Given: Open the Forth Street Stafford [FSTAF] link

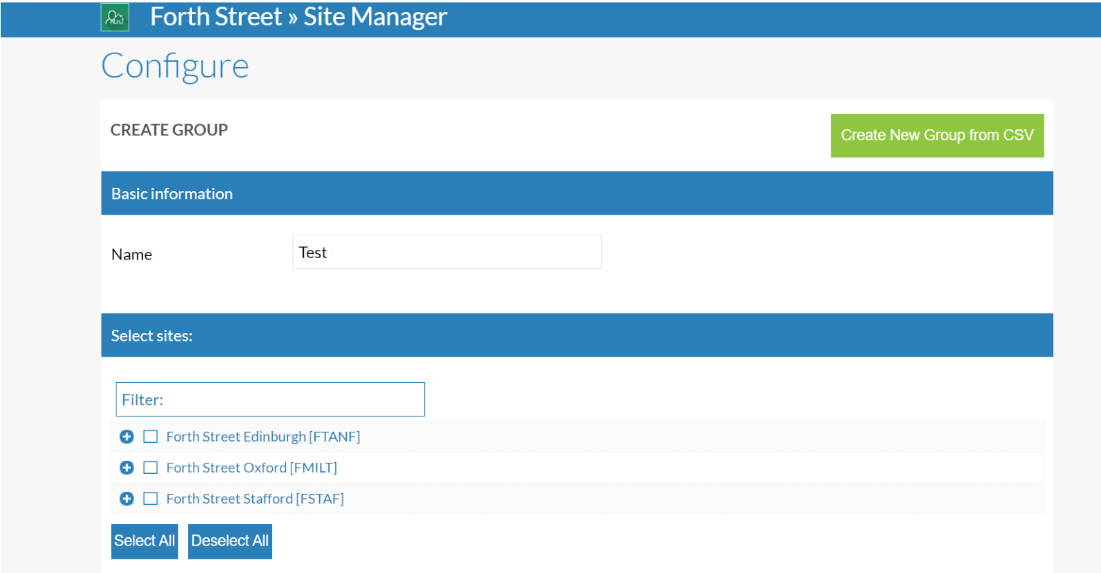Looking at the screenshot, I should click(254, 499).
